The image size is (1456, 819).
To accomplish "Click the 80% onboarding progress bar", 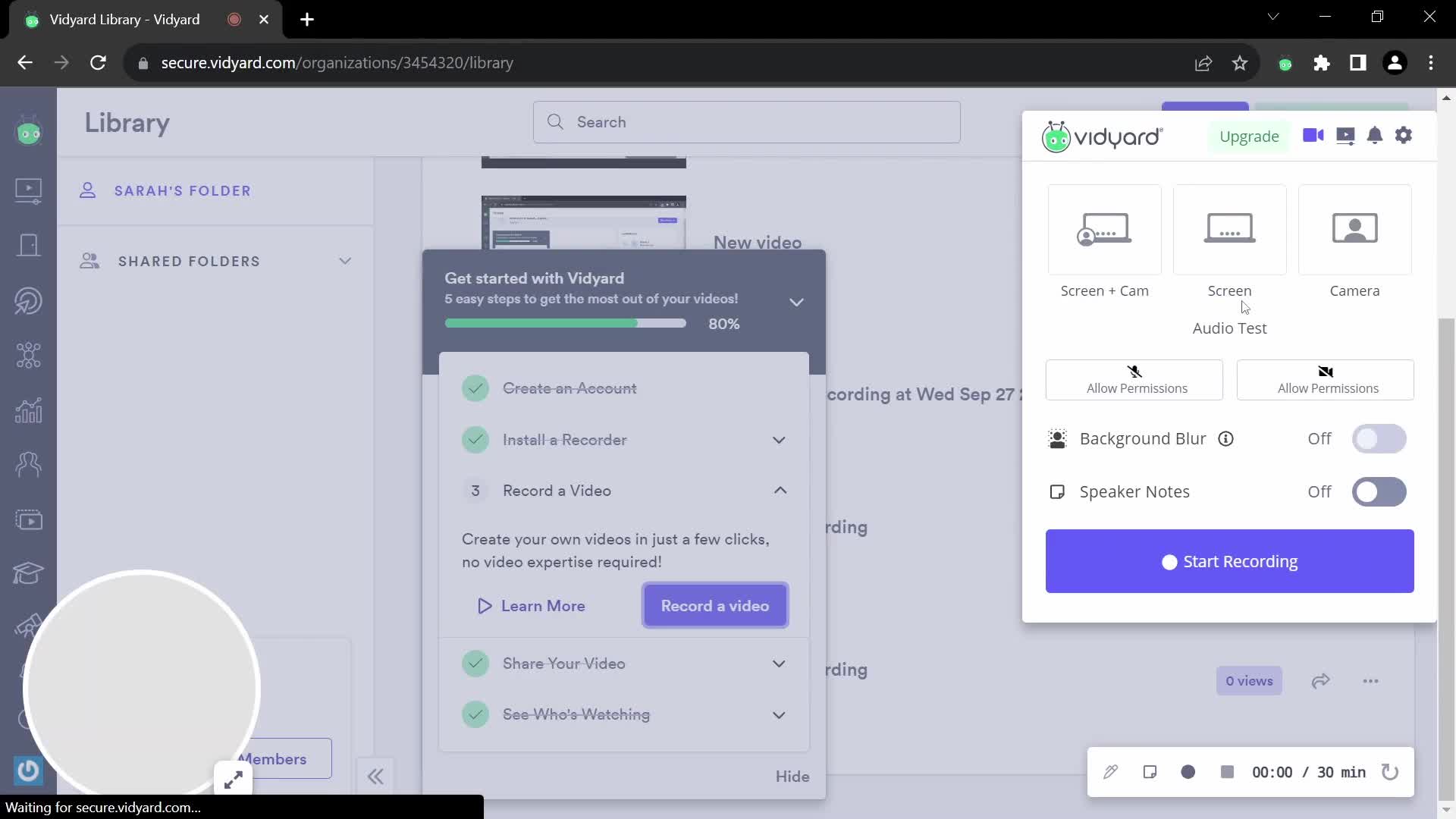I will (x=565, y=324).
